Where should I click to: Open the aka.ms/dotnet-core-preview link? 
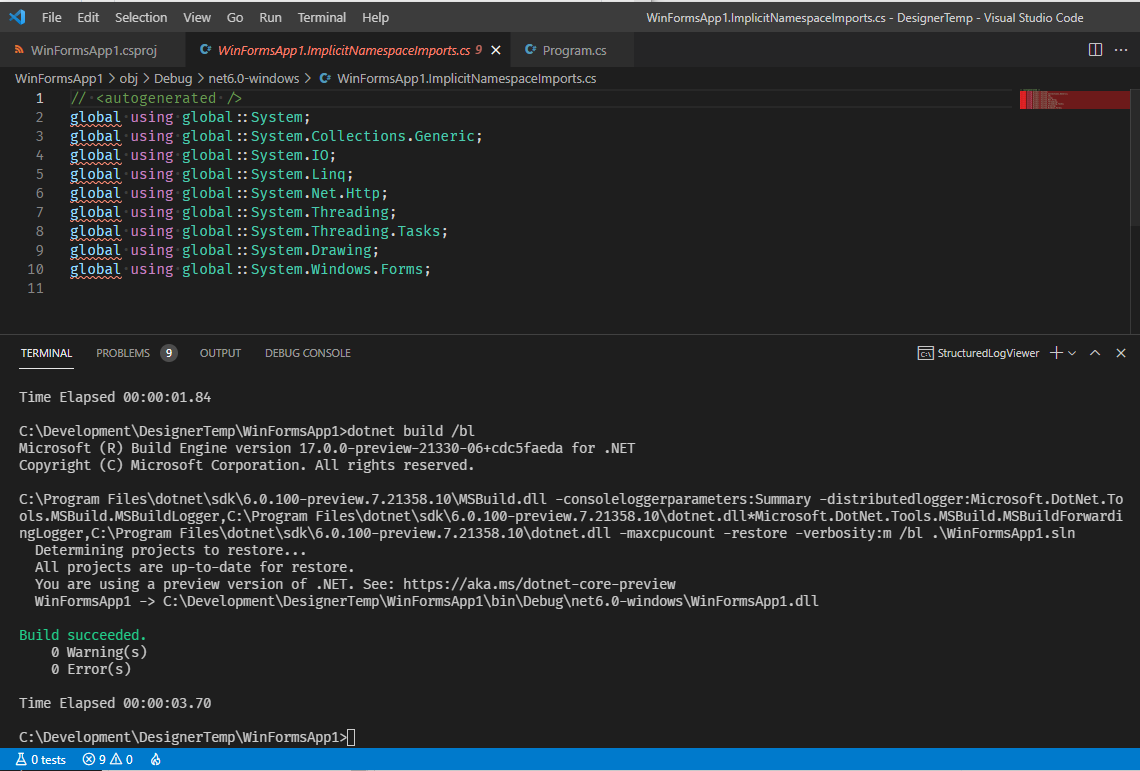(x=539, y=584)
